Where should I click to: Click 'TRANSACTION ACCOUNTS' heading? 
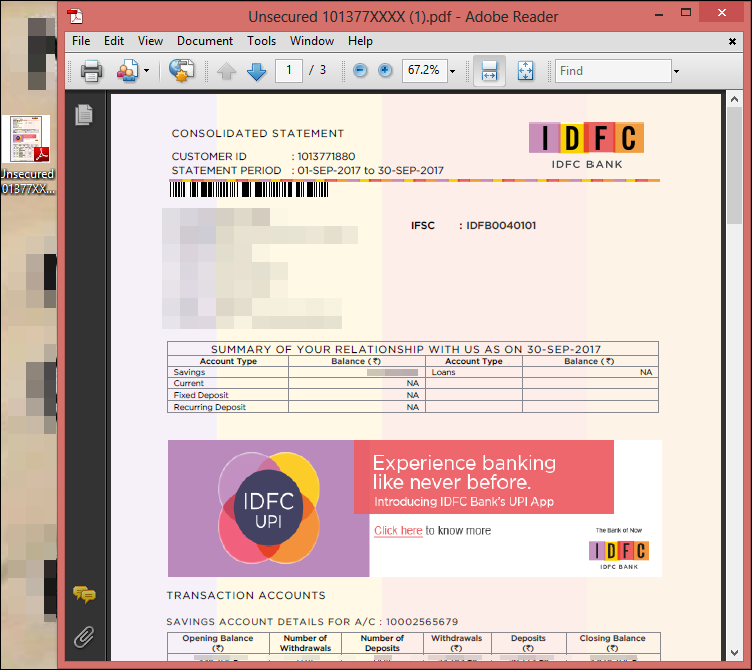[x=246, y=595]
